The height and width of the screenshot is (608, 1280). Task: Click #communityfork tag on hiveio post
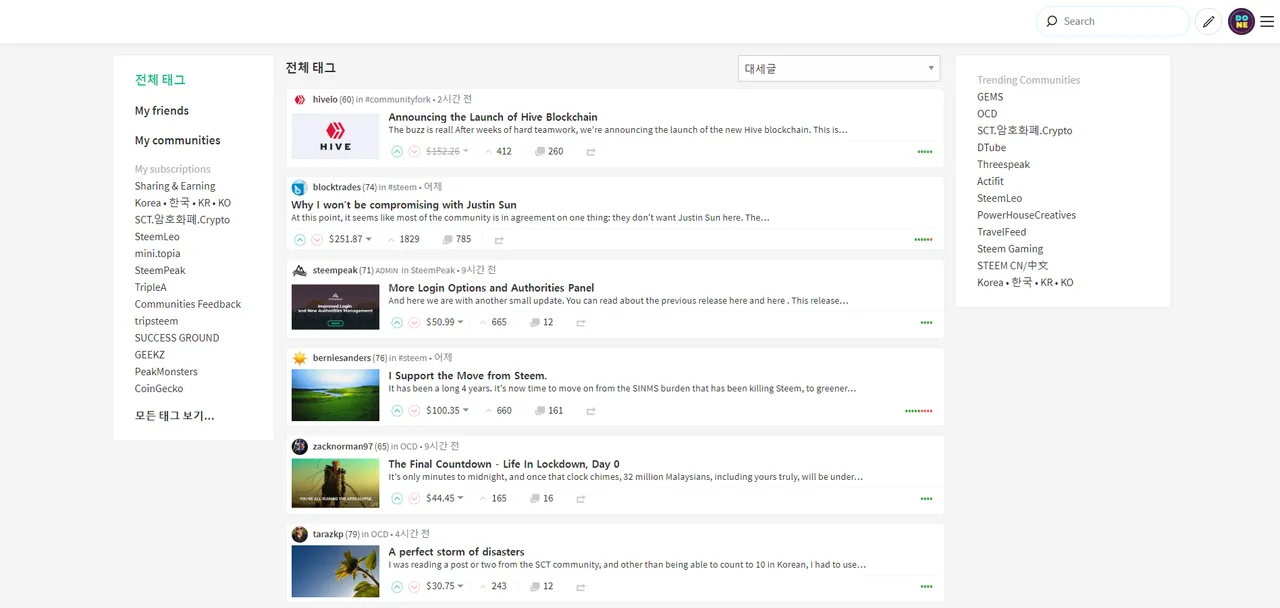click(x=398, y=100)
